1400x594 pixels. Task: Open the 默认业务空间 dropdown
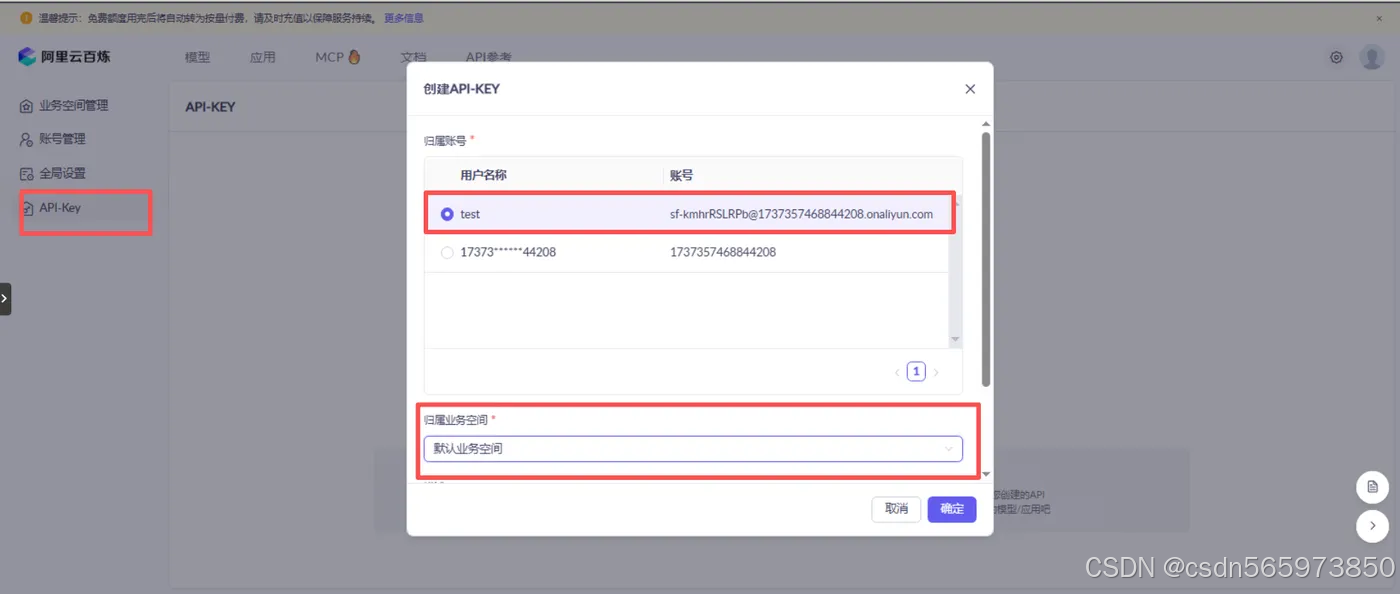(693, 449)
